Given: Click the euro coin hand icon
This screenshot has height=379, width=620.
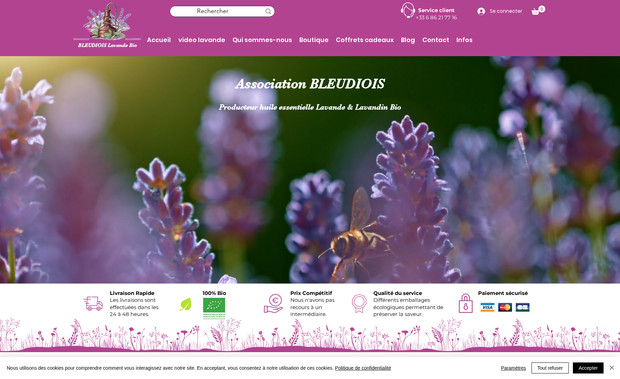Looking at the screenshot, I should 273,304.
